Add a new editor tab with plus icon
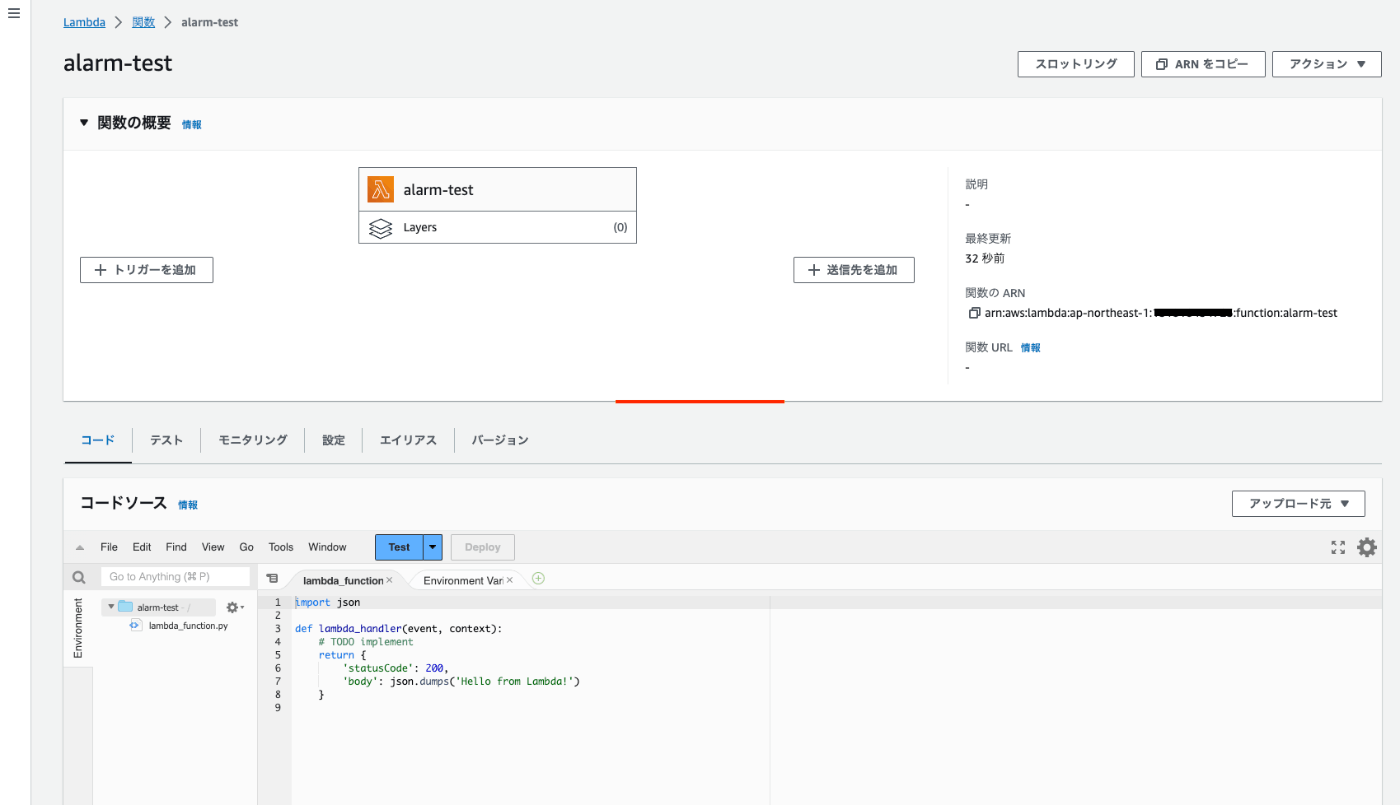Image resolution: width=1400 pixels, height=805 pixels. click(538, 579)
